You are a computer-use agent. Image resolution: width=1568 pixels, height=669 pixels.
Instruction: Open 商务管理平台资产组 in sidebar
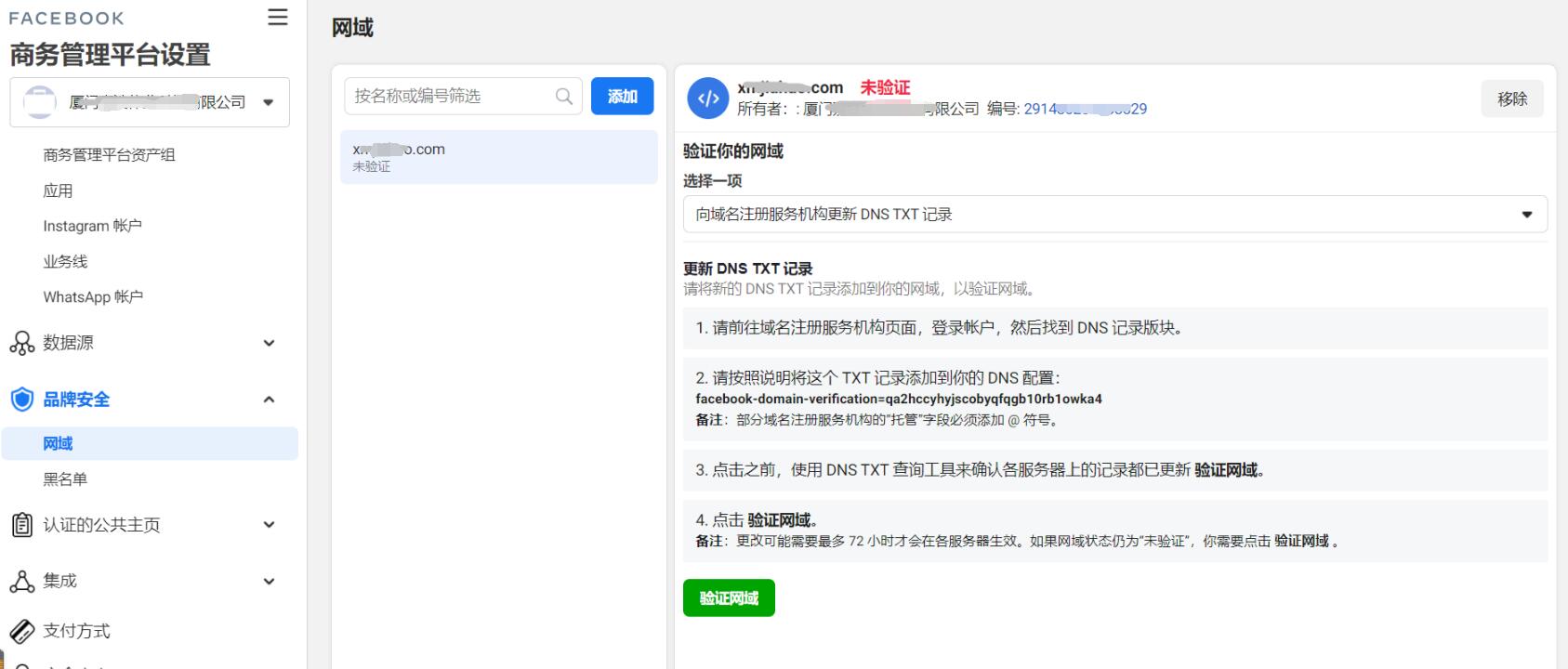(109, 155)
